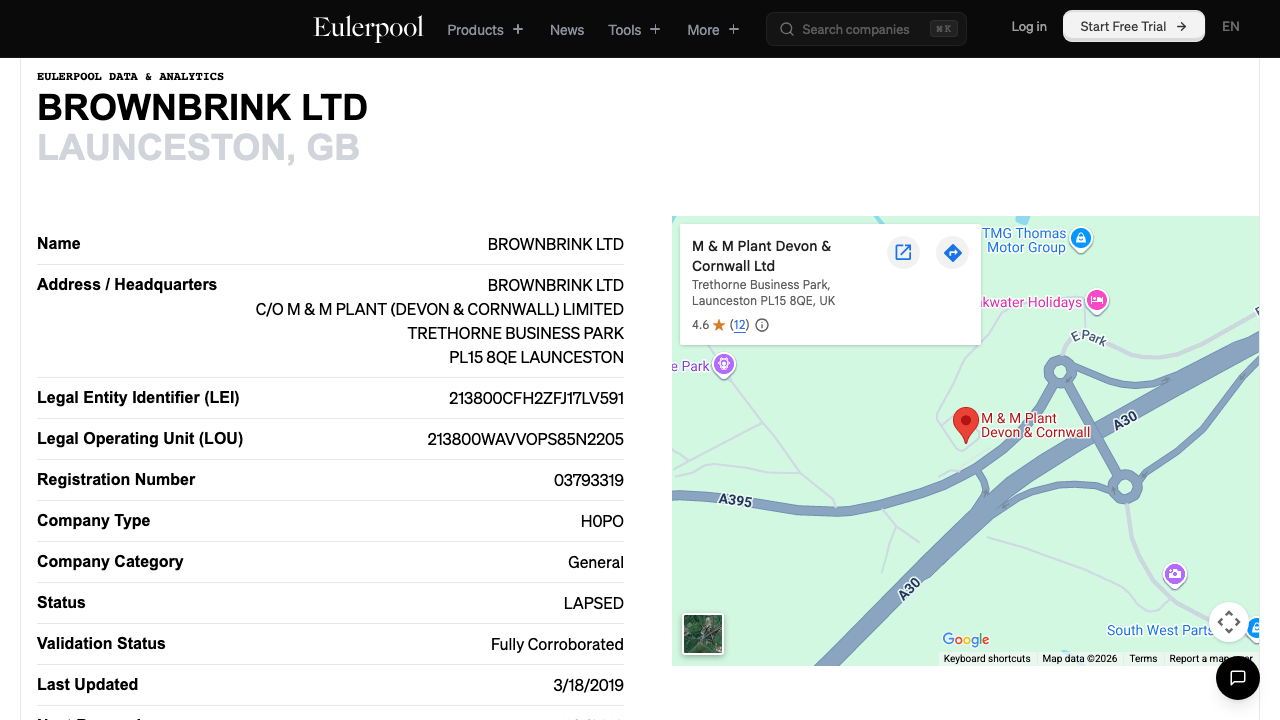Open location in Google Maps via external link icon
Viewport: 1280px width, 720px height.
pos(903,253)
